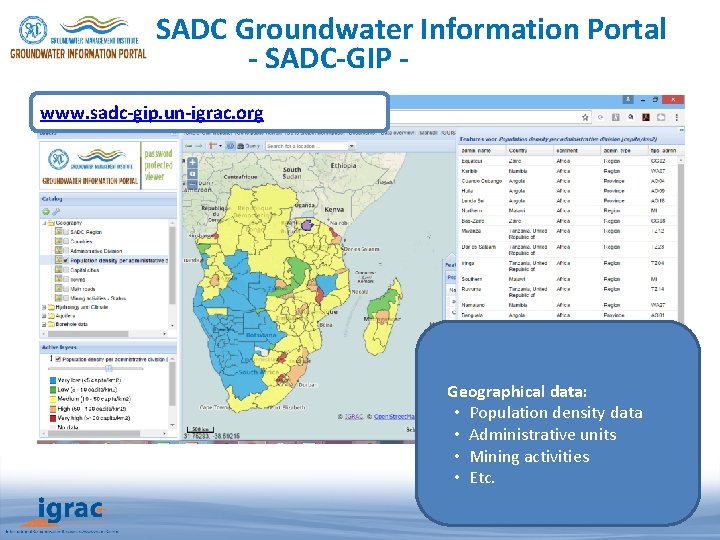Click the OpenStreetMap attribution link
Screen dimensions: 720x540
394,416
